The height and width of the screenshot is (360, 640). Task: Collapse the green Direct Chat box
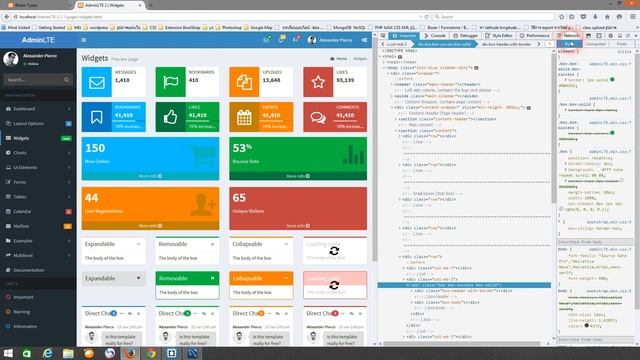coord(196,313)
